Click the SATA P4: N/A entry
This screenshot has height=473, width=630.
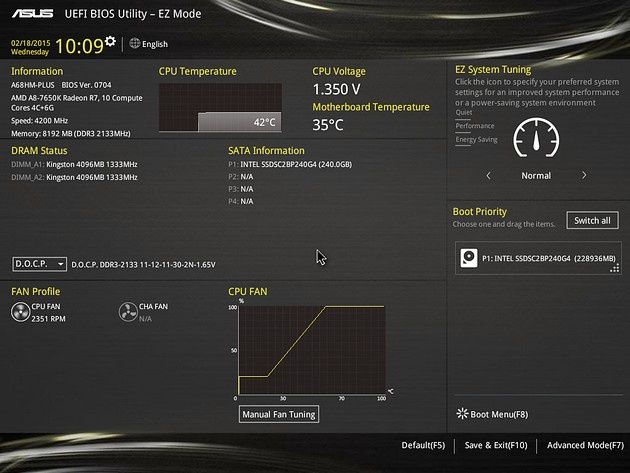click(241, 201)
